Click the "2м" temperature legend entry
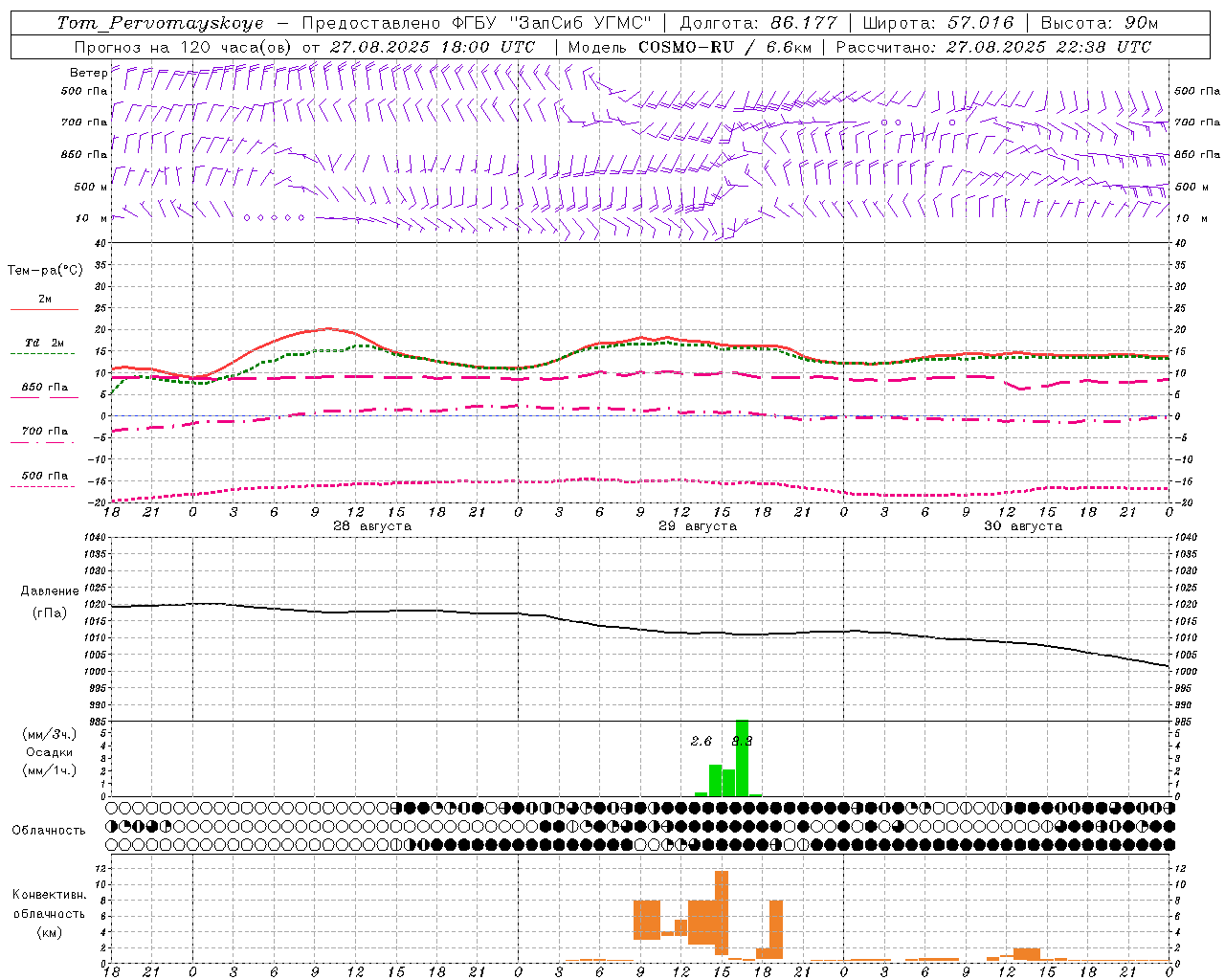 coord(45,300)
